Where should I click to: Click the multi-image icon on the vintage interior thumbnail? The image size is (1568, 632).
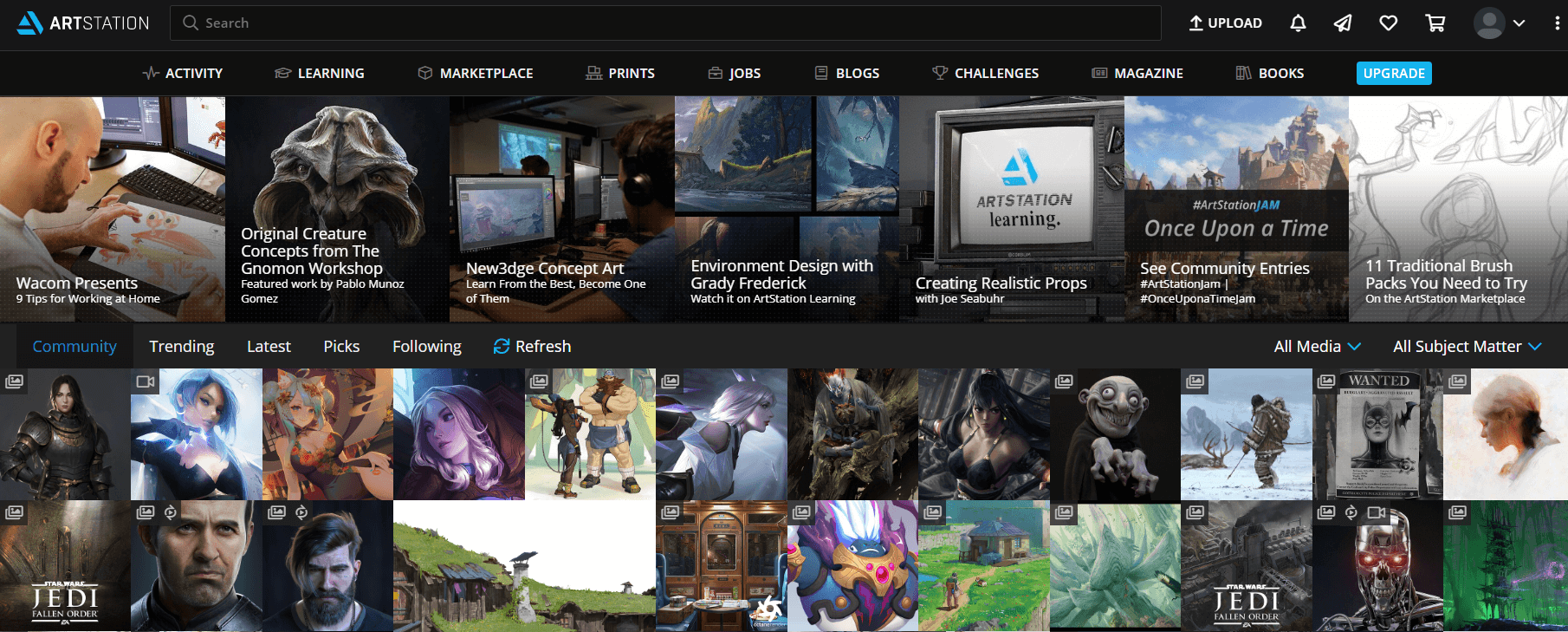pyautogui.click(x=671, y=512)
